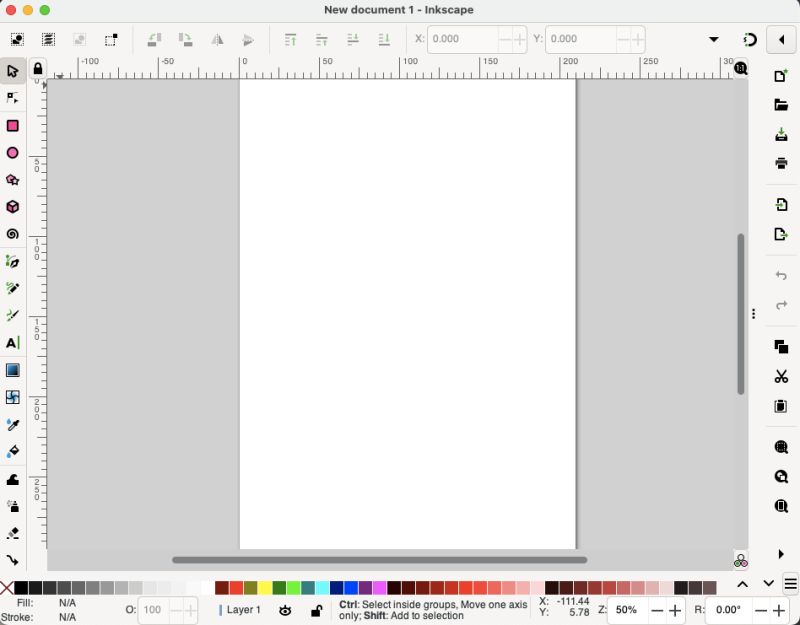Toggle the guide lock above the rulers
This screenshot has width=800, height=625.
click(37, 70)
